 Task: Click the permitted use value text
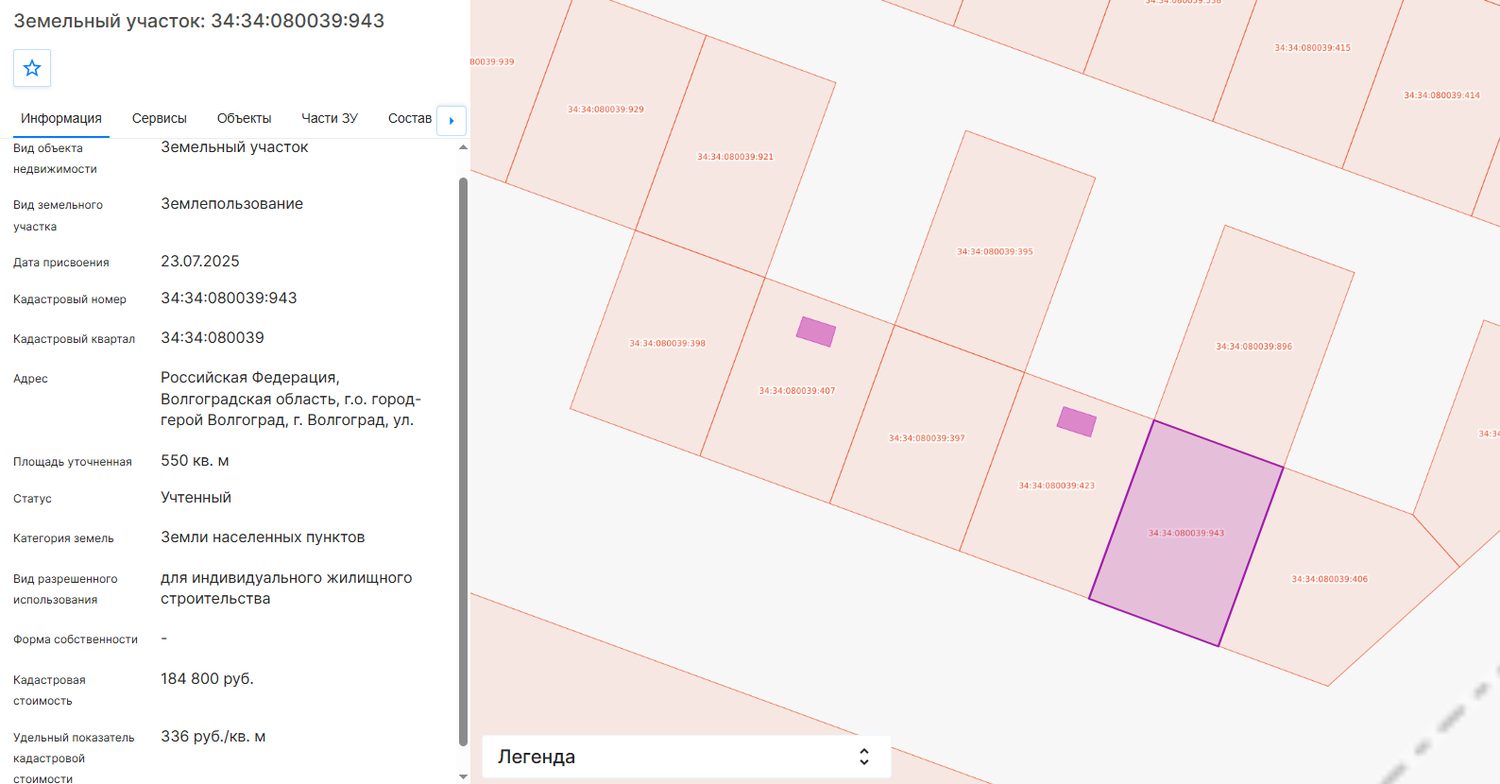[287, 588]
